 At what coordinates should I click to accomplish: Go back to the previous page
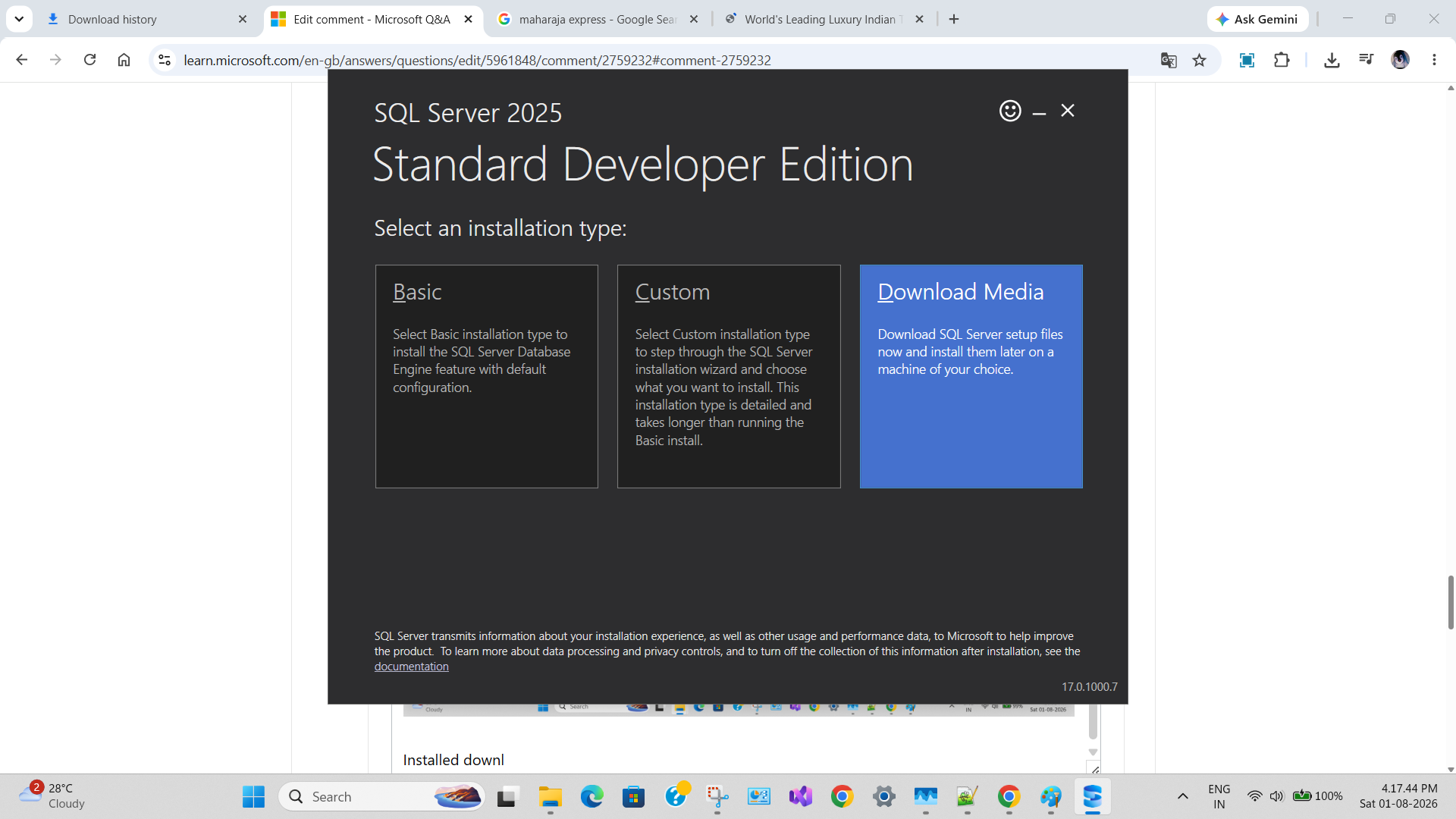tap(22, 60)
